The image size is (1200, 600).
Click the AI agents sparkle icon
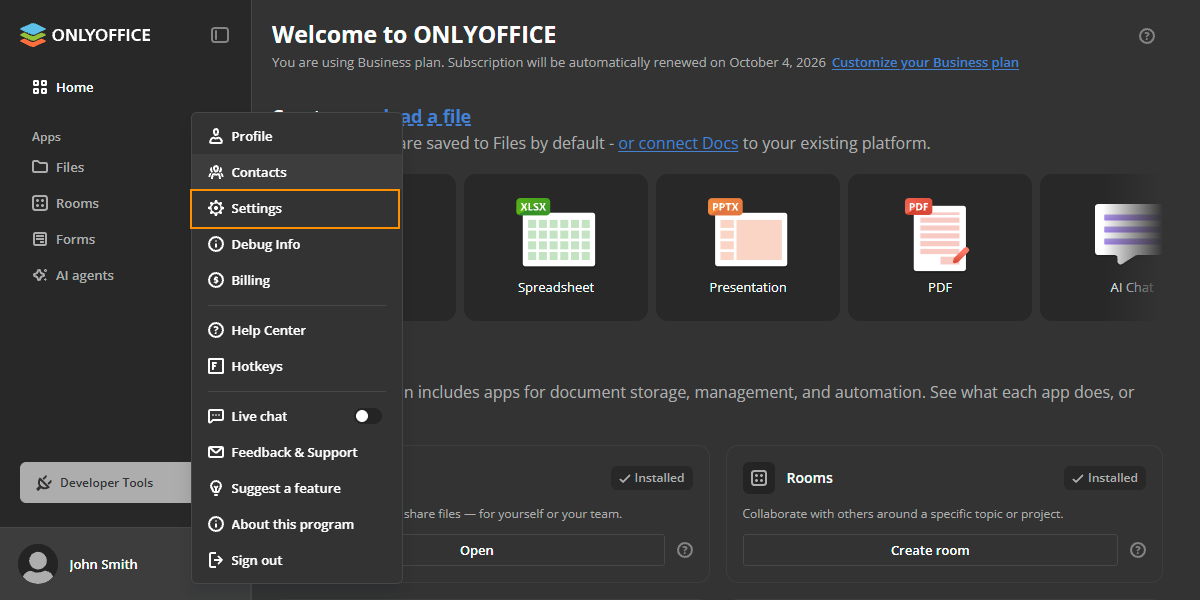(x=40, y=275)
